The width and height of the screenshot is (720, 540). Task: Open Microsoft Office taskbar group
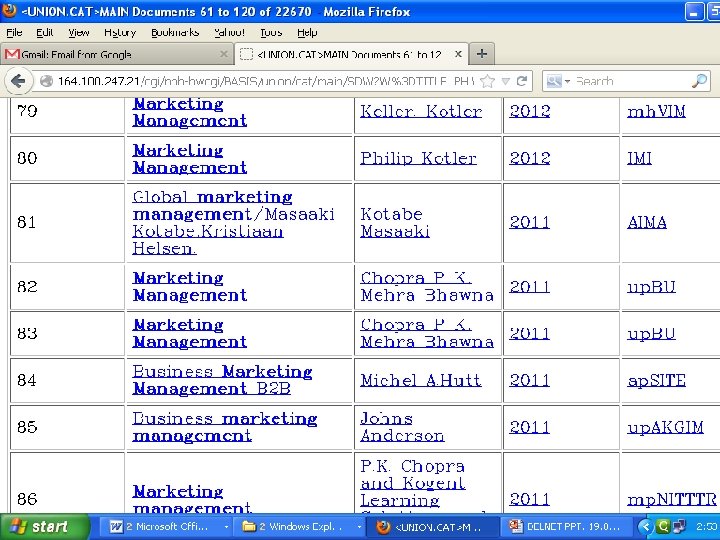point(168,527)
